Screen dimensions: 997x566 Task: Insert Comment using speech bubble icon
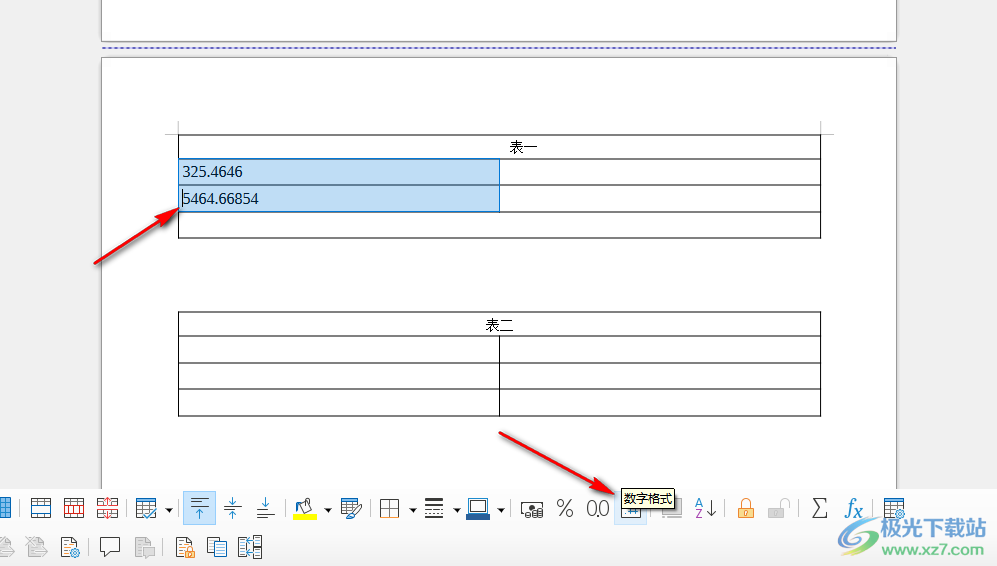110,547
